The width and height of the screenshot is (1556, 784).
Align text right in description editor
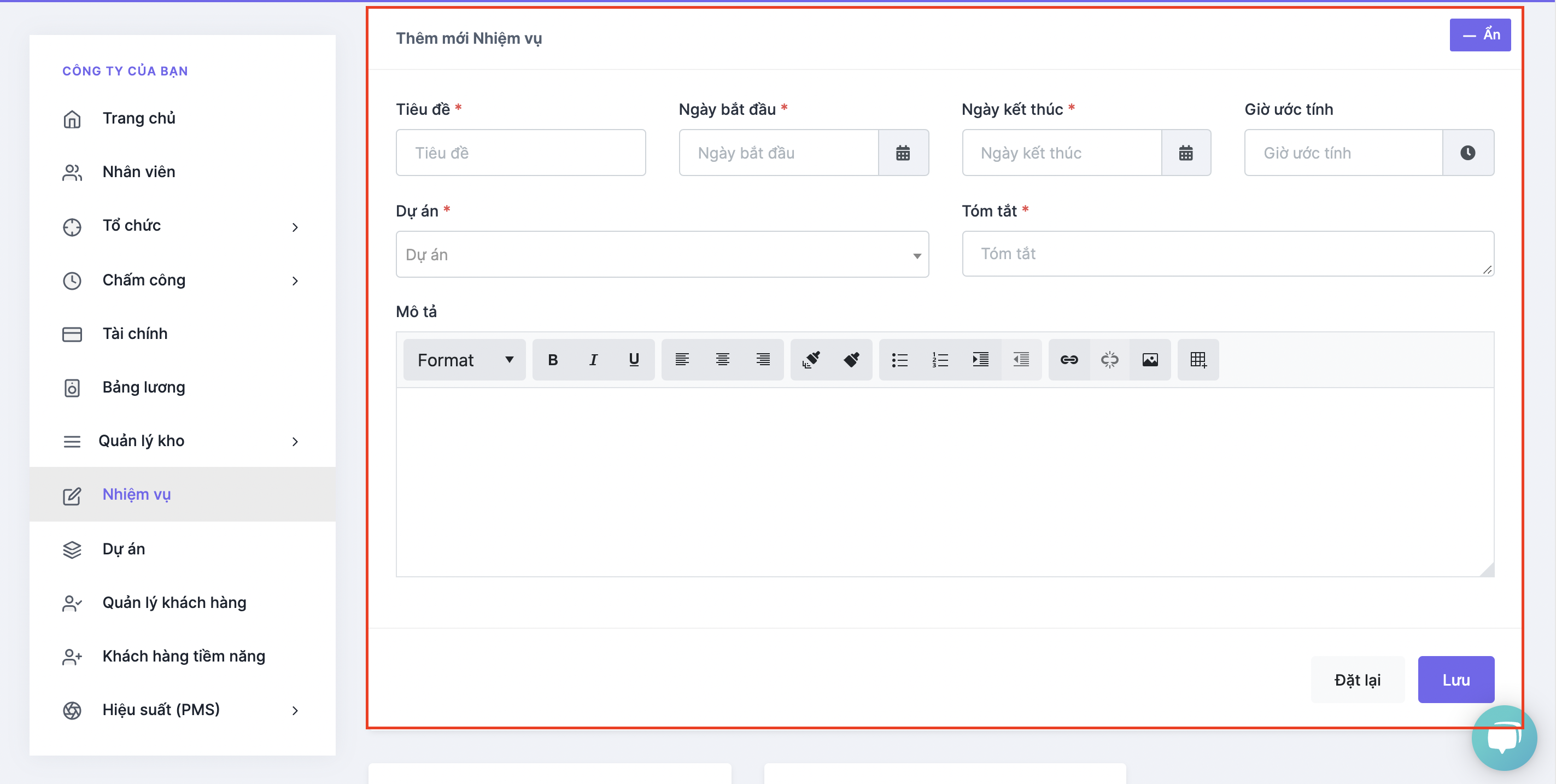click(x=763, y=360)
